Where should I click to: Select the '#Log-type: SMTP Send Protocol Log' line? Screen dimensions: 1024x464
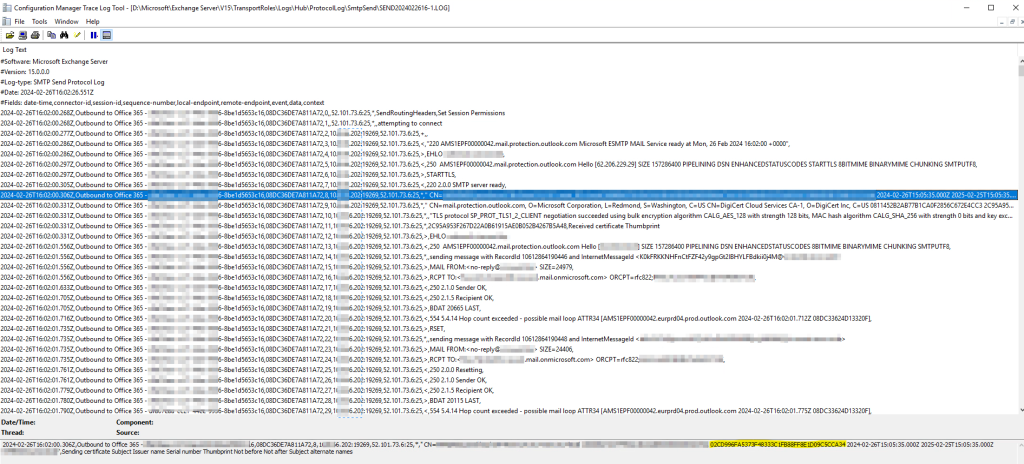click(x=60, y=79)
